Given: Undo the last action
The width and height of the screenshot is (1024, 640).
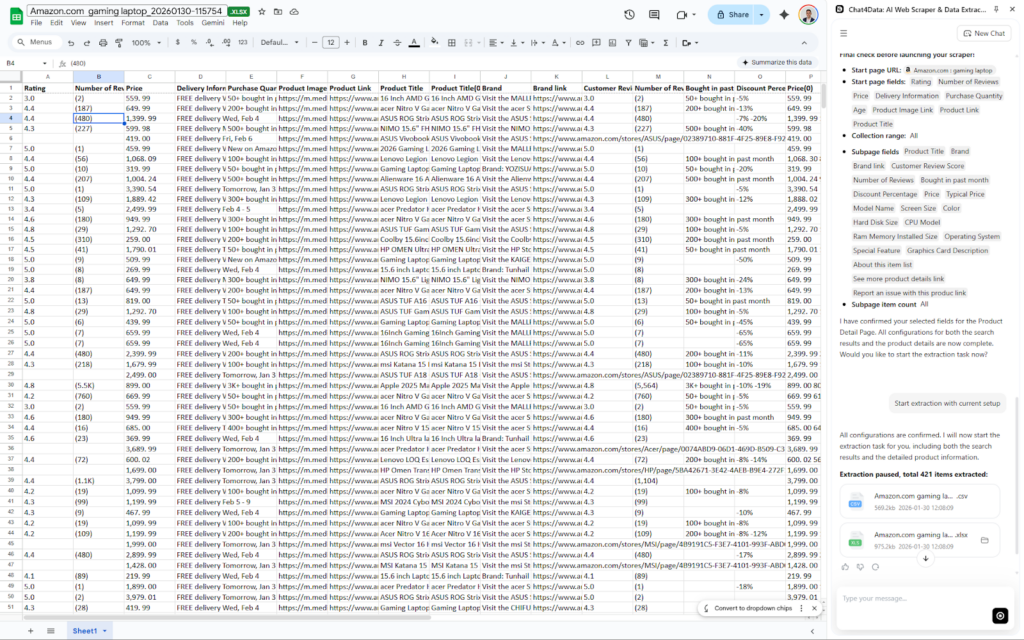Looking at the screenshot, I should 71,42.
